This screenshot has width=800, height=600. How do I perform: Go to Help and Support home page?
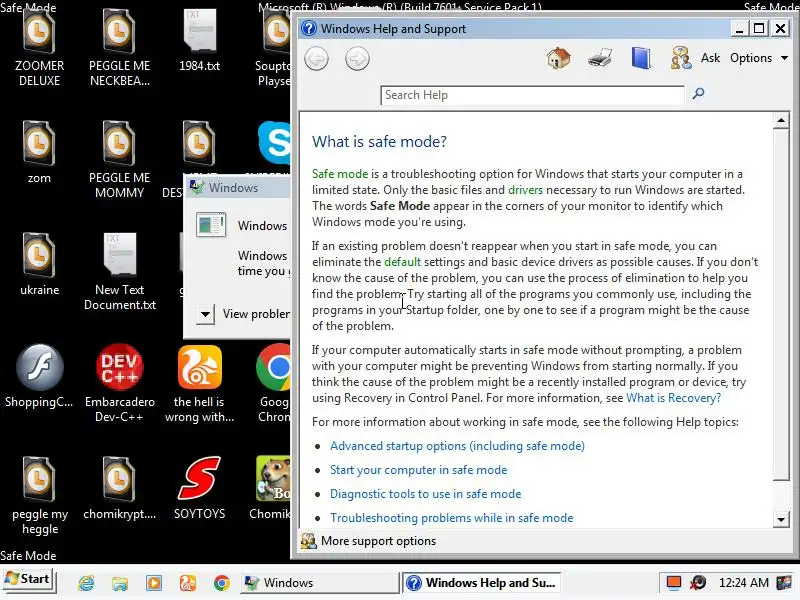tap(558, 58)
